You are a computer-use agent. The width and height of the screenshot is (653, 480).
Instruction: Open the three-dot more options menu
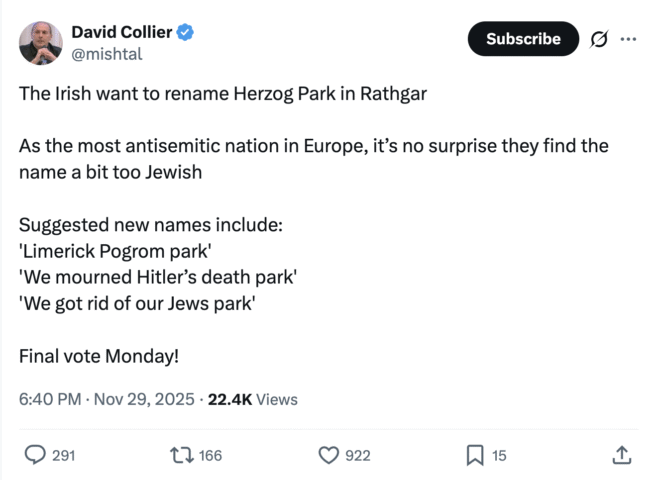pos(628,39)
